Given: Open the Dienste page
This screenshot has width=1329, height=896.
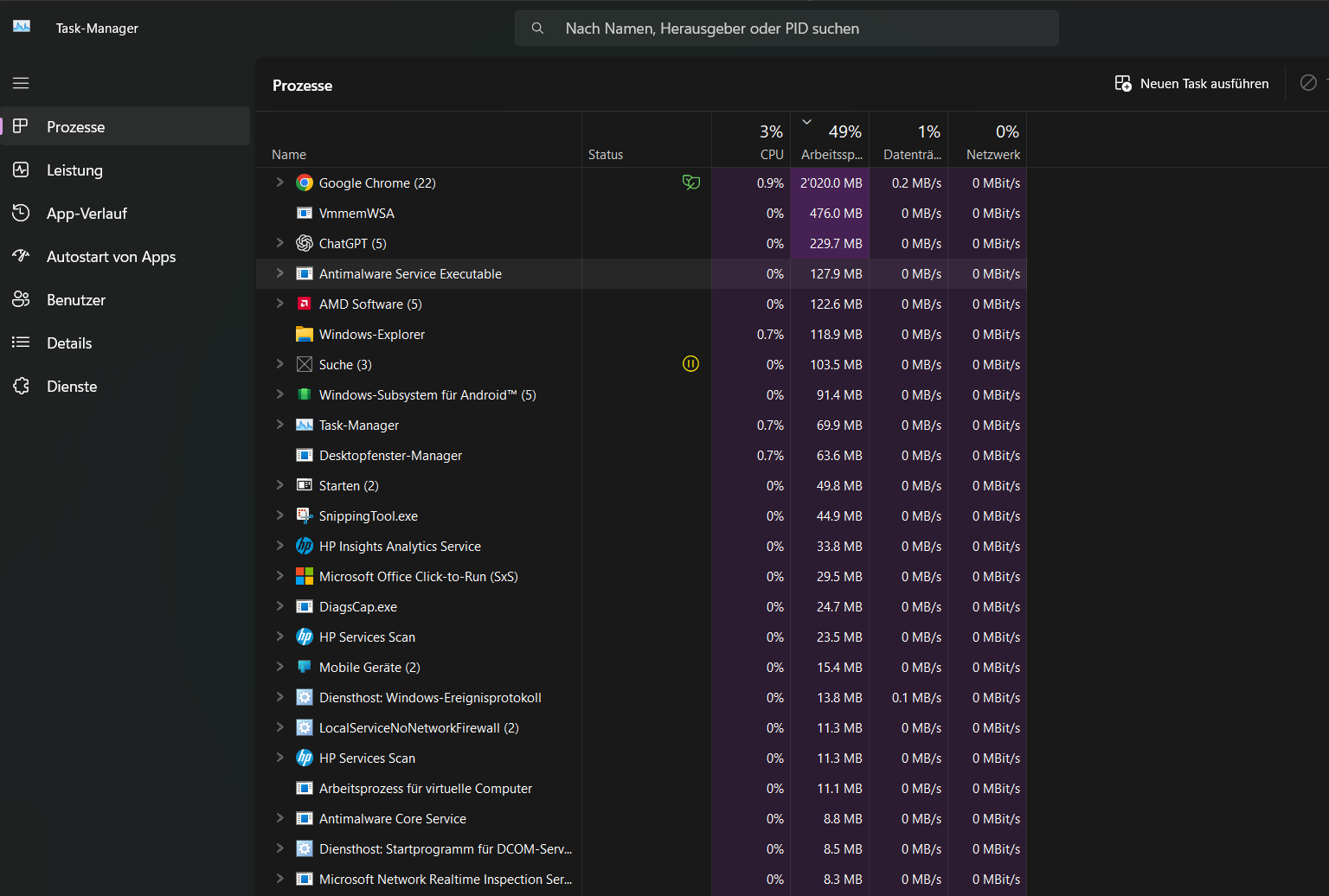Looking at the screenshot, I should 72,387.
